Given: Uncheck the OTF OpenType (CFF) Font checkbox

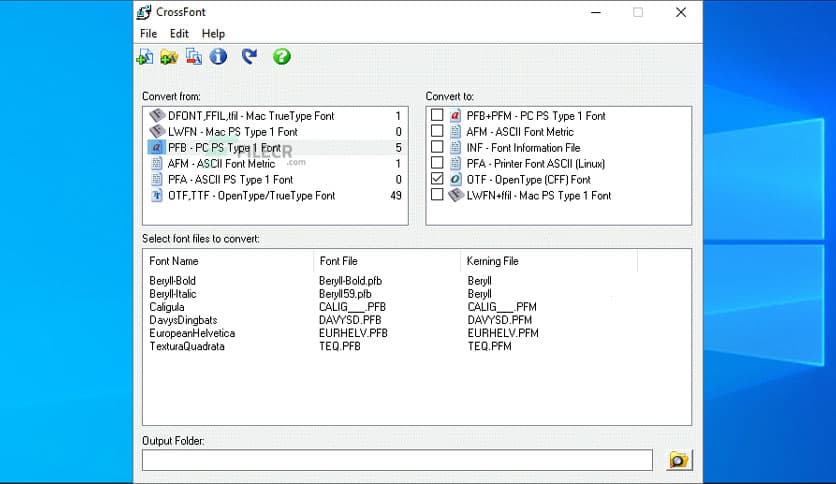Looking at the screenshot, I should (437, 179).
